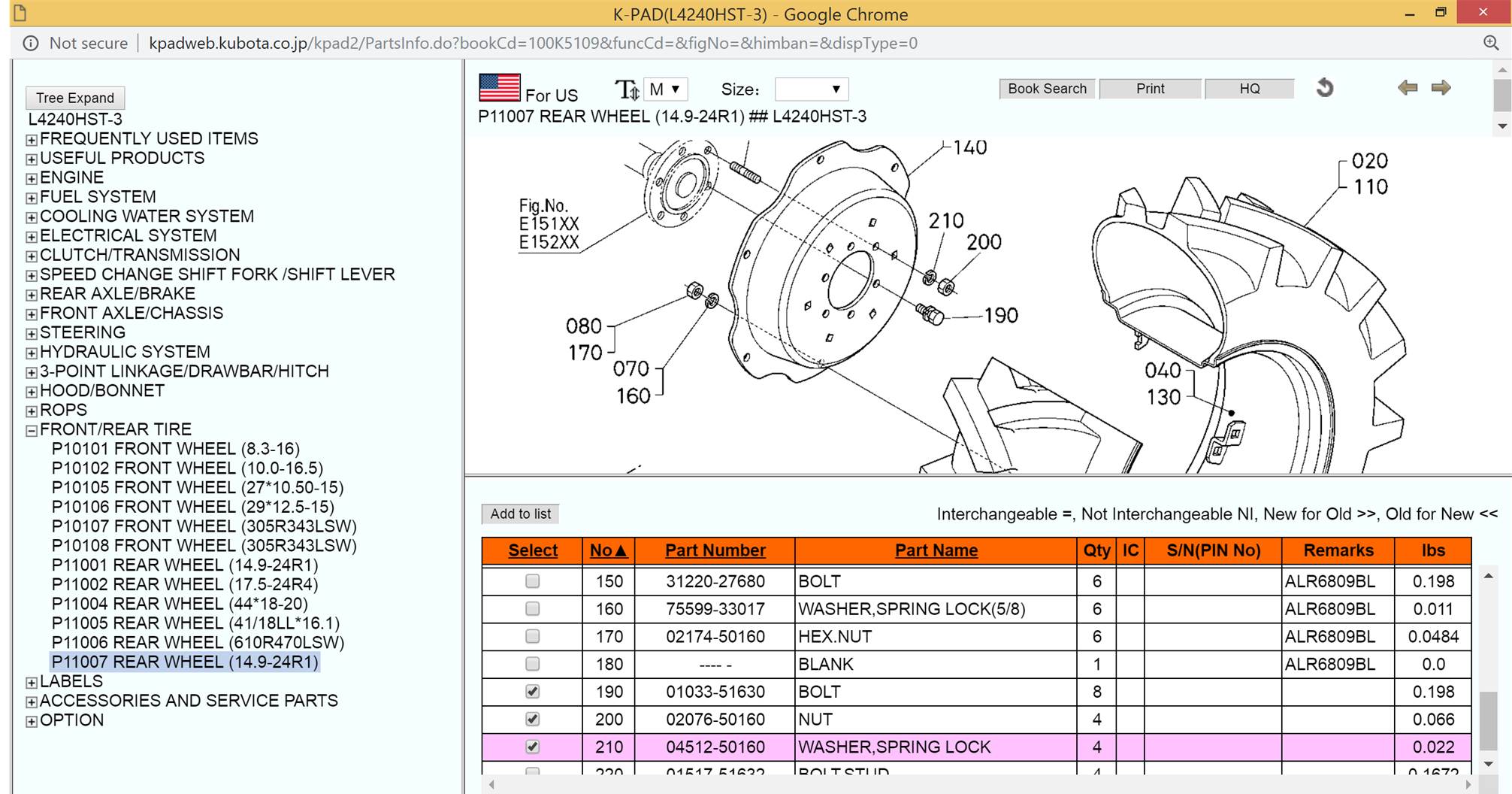Image resolution: width=1512 pixels, height=794 pixels.
Task: Expand ACCESSORIES AND SERVICE PARTS node
Action: [32, 702]
